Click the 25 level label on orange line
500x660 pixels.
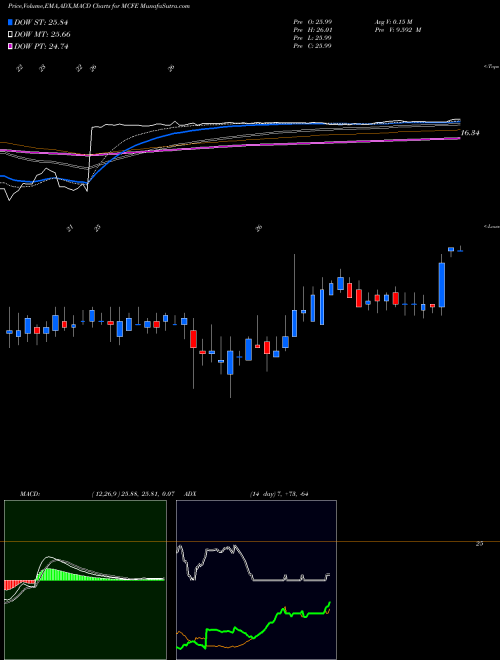coord(479,544)
